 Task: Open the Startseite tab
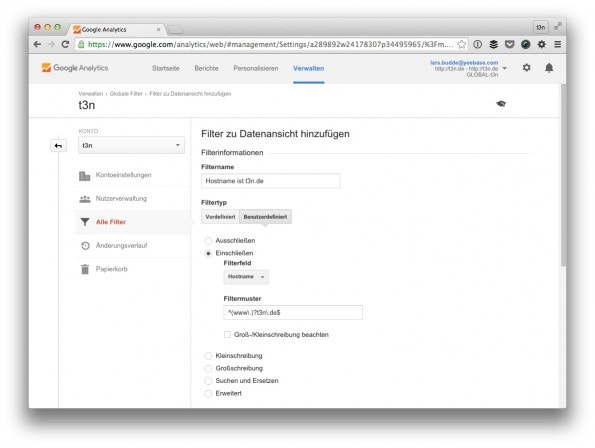click(x=165, y=68)
